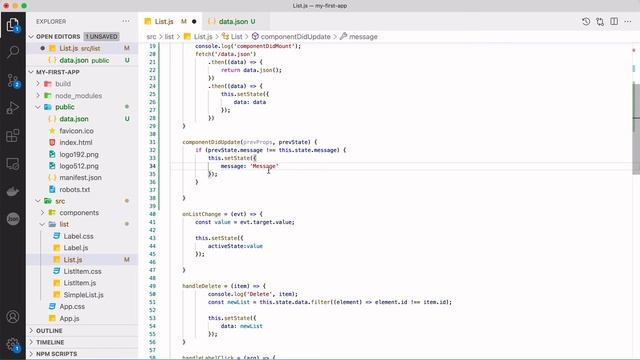Click the List class breadcrumb

tap(236, 37)
